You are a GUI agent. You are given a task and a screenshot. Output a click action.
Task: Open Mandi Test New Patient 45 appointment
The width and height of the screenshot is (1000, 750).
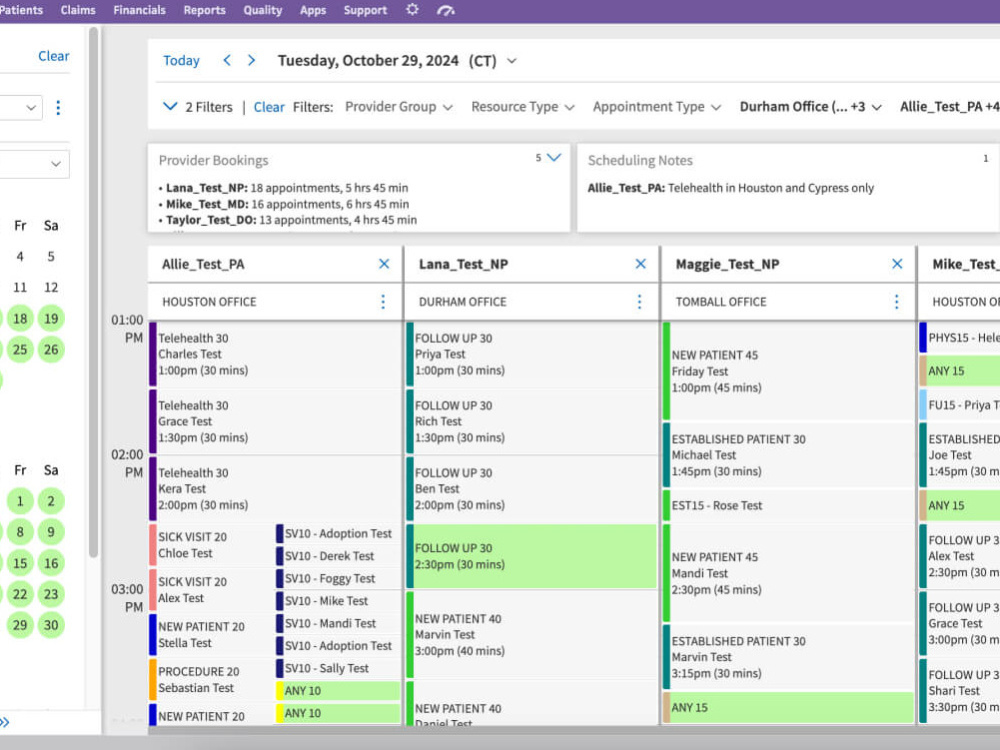[x=788, y=573]
